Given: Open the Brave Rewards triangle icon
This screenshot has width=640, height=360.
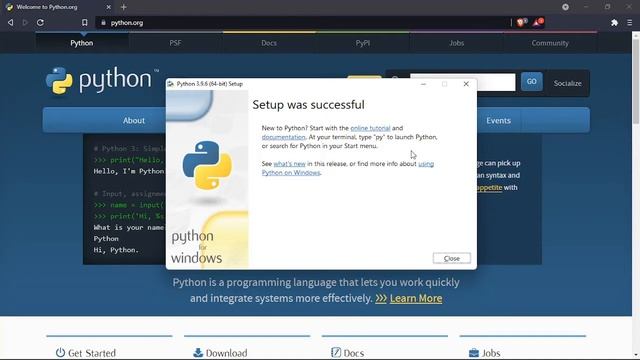Looking at the screenshot, I should 538,22.
